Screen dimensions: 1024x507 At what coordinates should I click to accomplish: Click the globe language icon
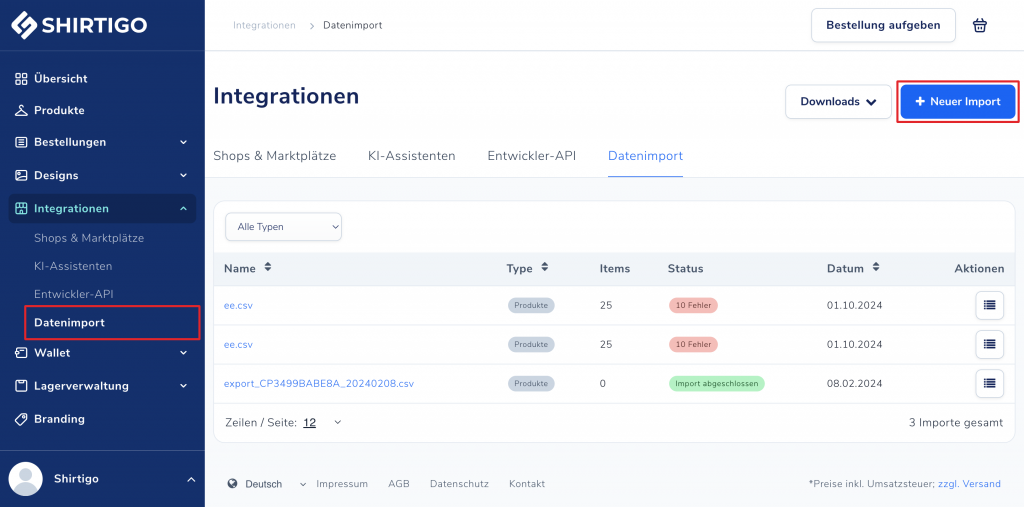click(232, 484)
